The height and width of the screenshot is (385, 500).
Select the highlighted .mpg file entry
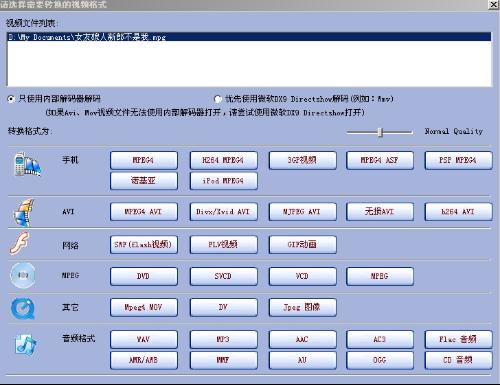(249, 37)
